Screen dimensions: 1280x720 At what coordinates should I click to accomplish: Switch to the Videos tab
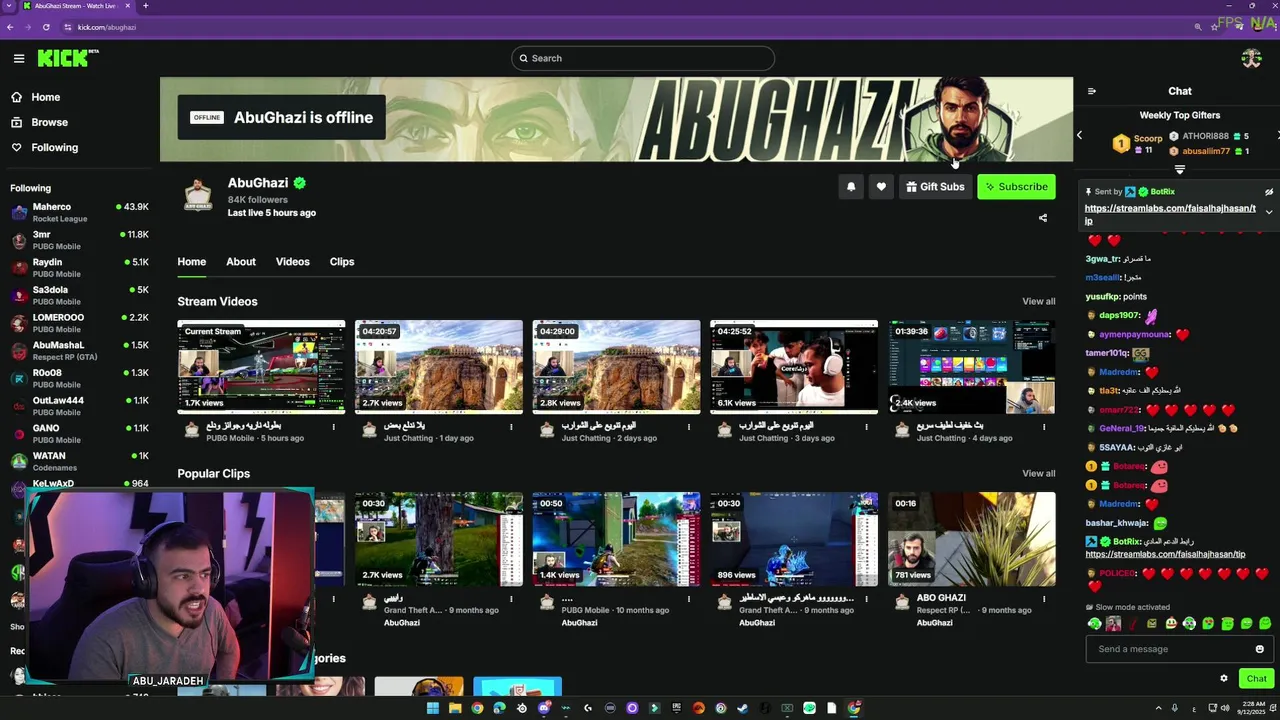(293, 262)
